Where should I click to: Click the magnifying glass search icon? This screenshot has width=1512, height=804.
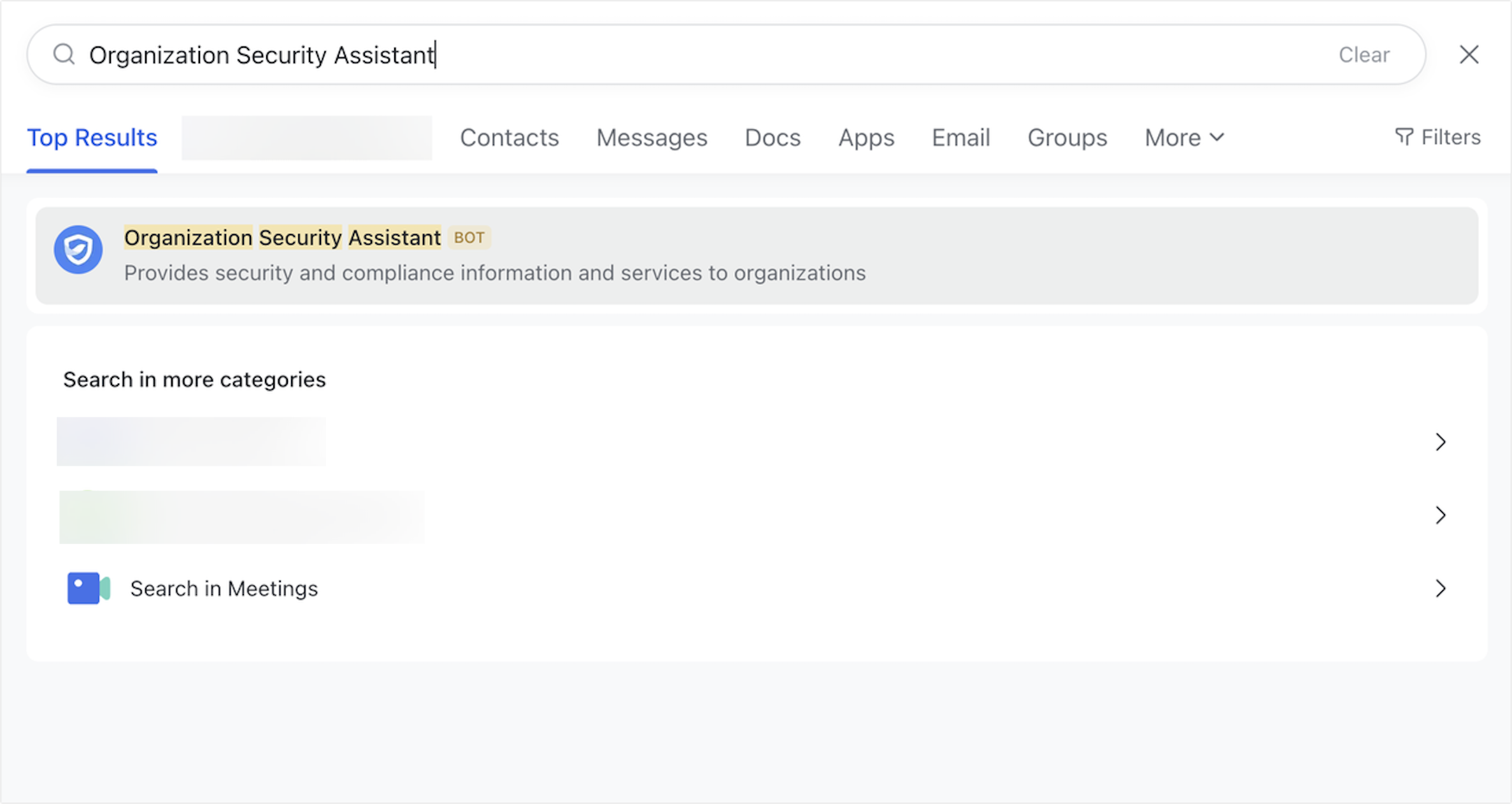point(64,54)
